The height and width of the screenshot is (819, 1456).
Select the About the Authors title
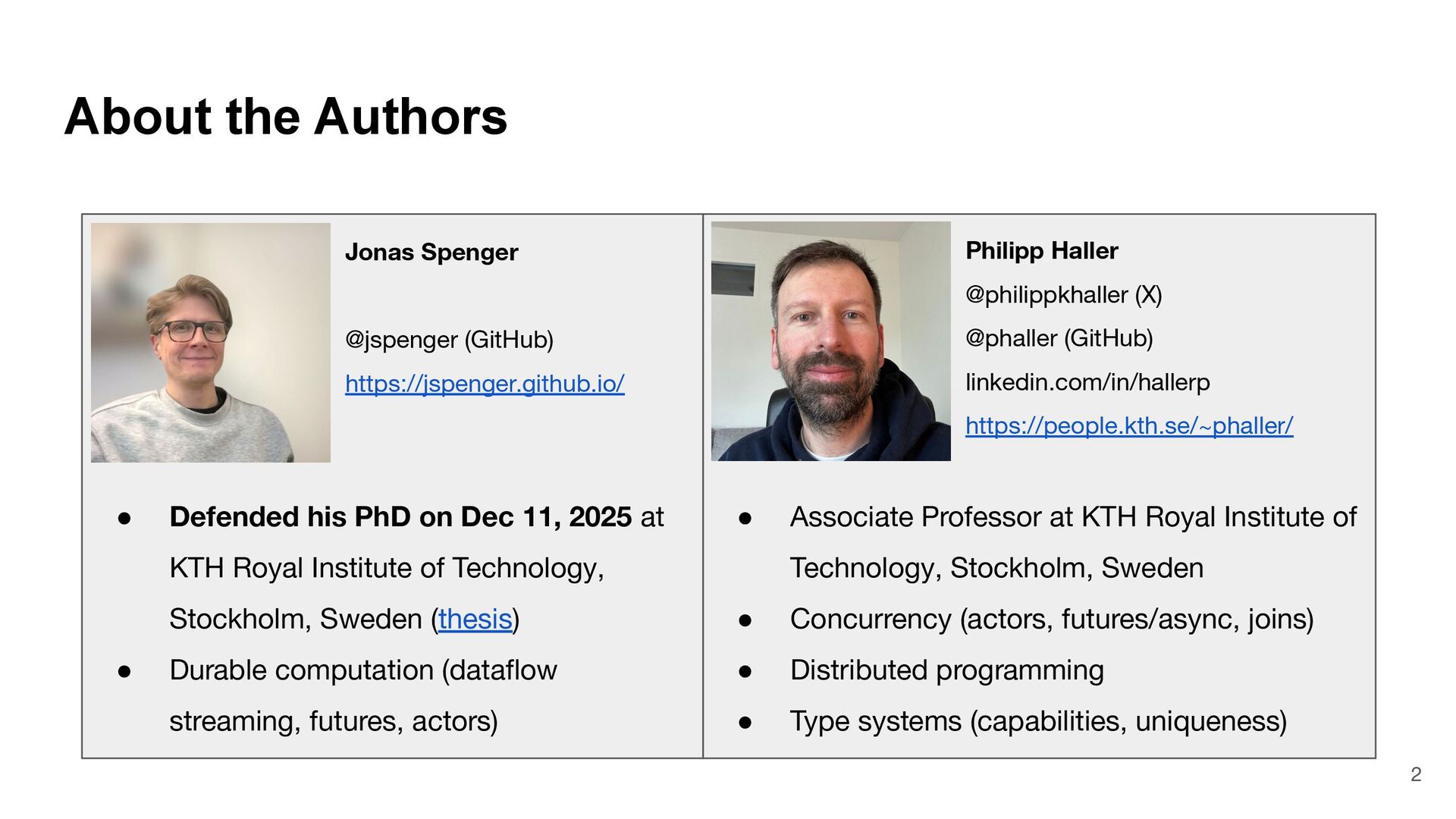[x=286, y=117]
